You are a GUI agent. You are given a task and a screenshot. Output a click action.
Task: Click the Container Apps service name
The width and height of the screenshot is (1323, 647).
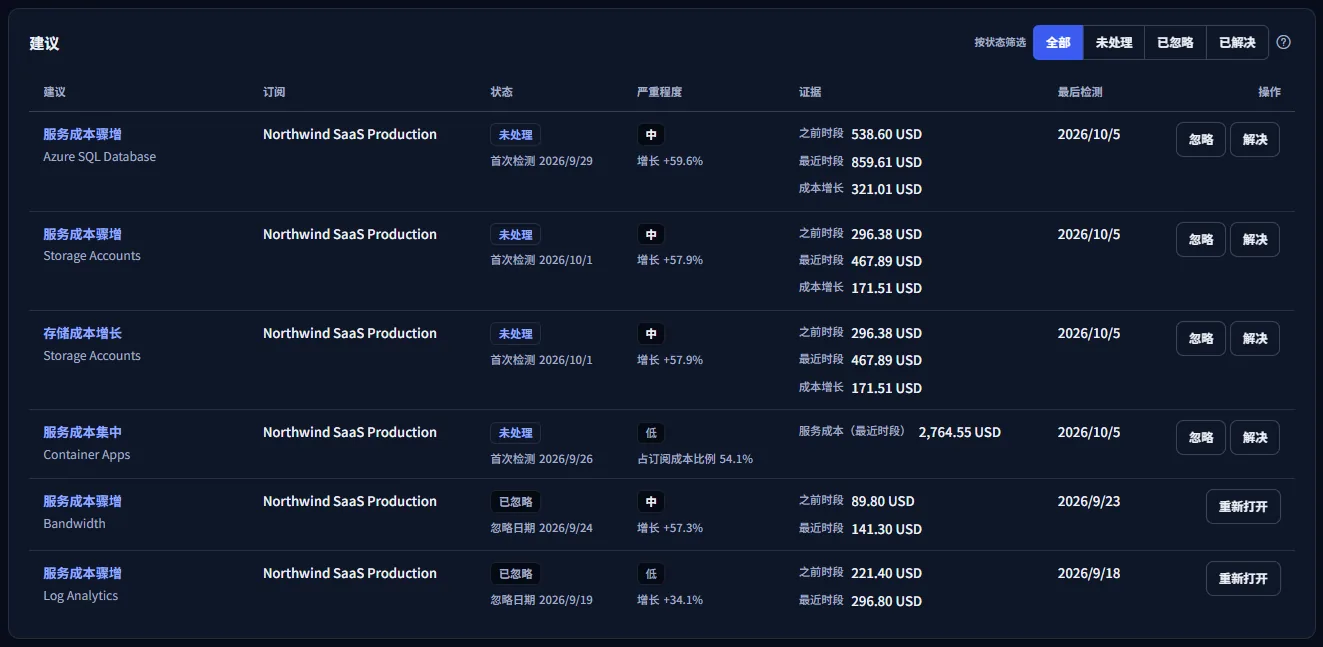pos(86,455)
